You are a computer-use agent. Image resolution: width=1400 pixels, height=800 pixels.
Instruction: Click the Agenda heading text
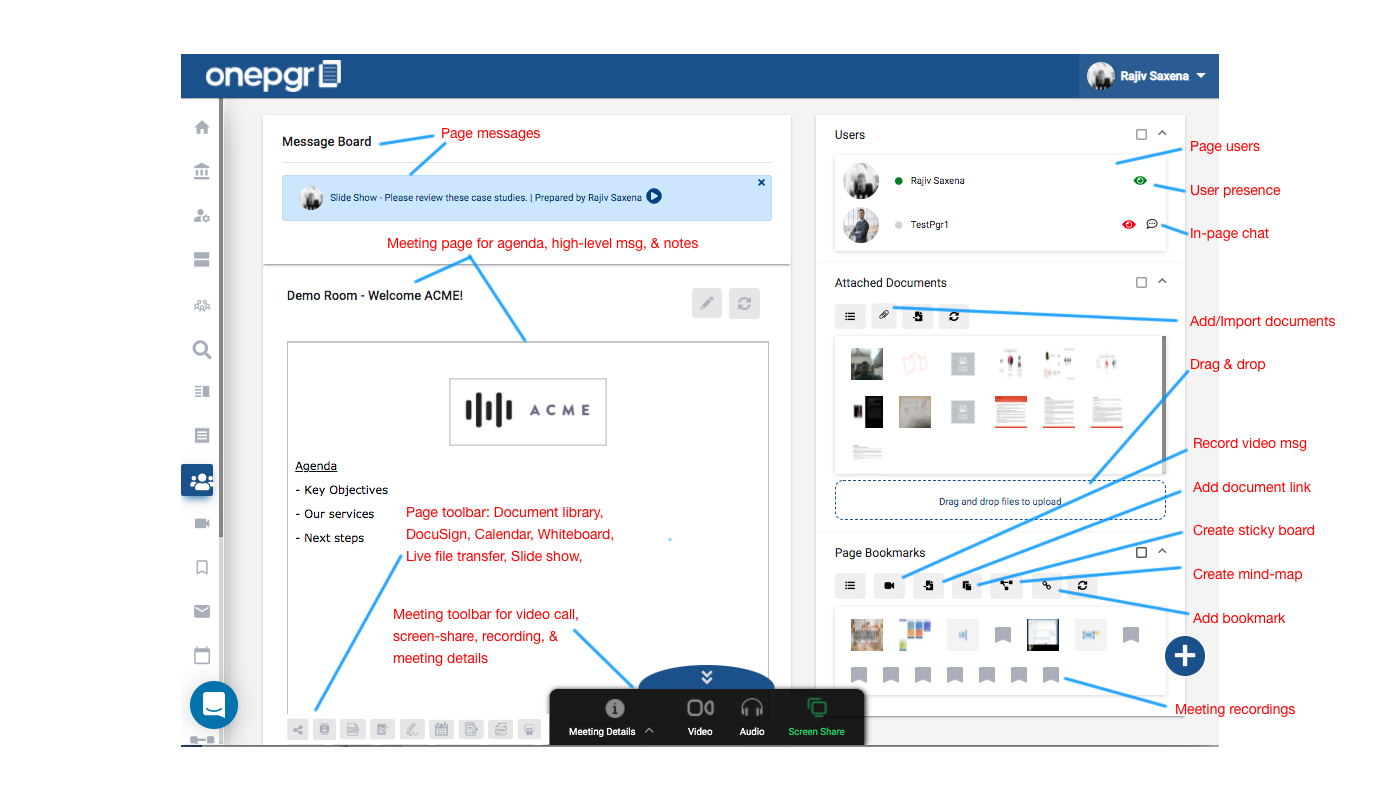click(316, 466)
